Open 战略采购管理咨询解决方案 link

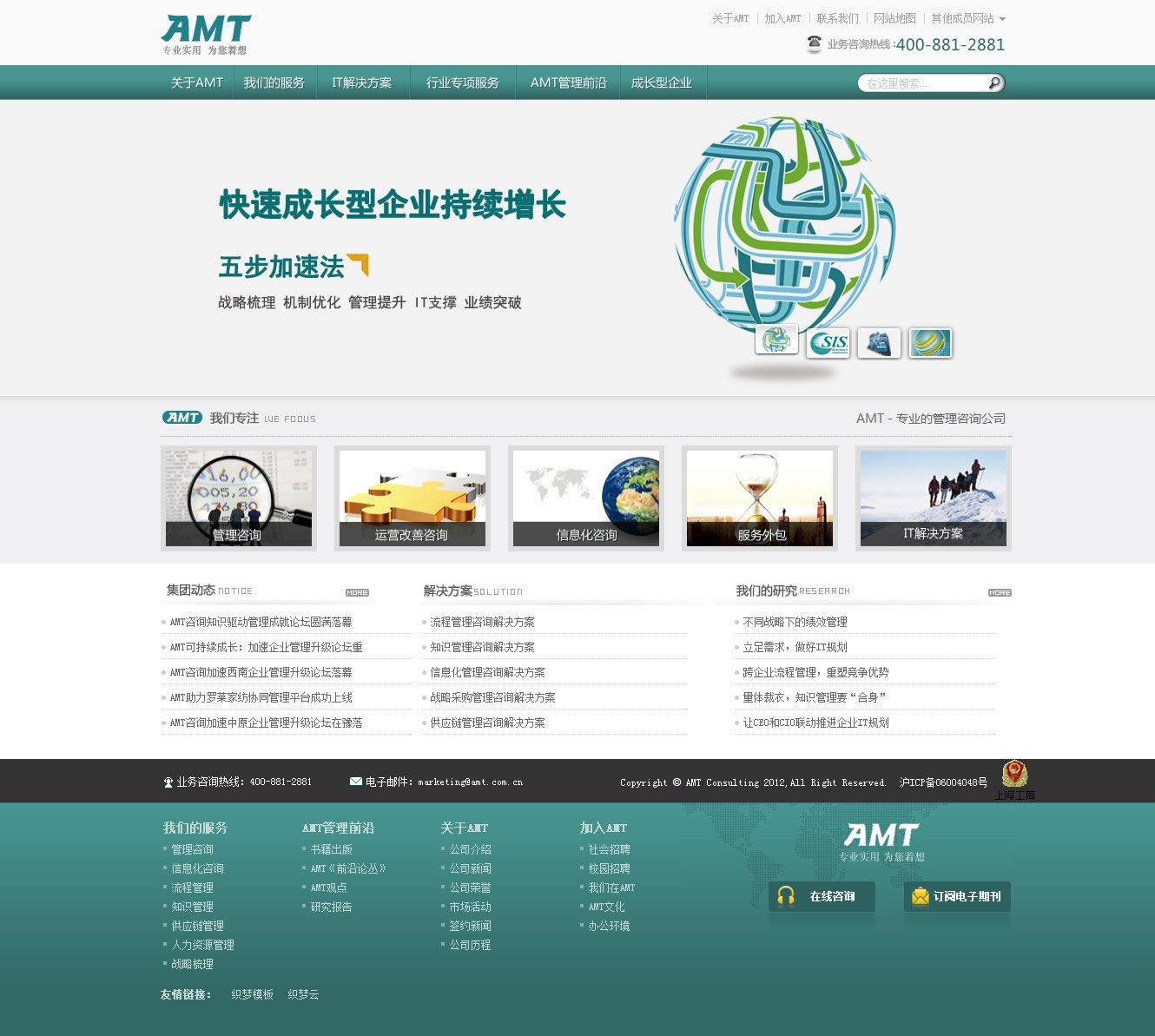coord(493,697)
